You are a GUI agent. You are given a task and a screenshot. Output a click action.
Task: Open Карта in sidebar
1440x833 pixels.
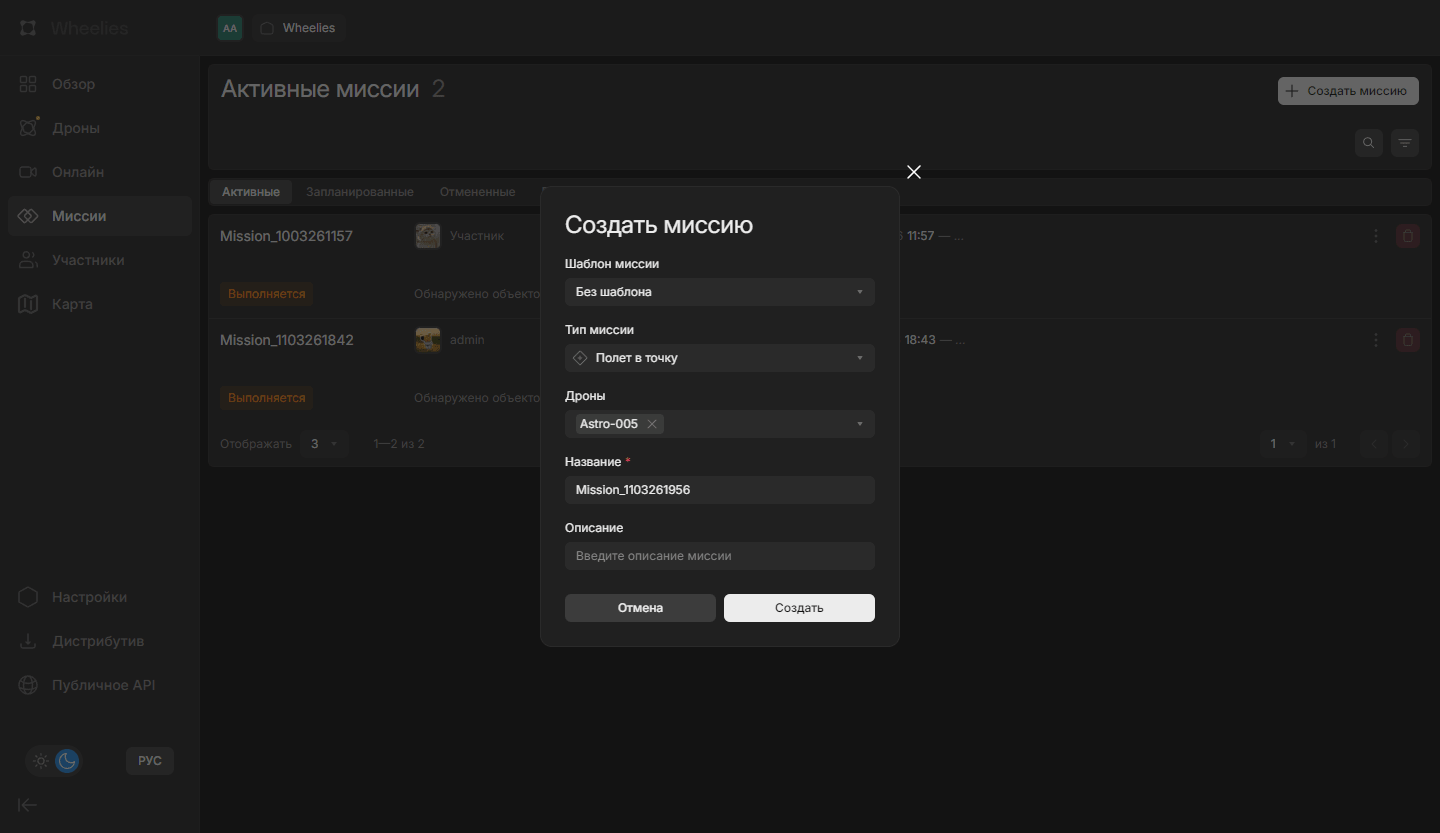72,304
